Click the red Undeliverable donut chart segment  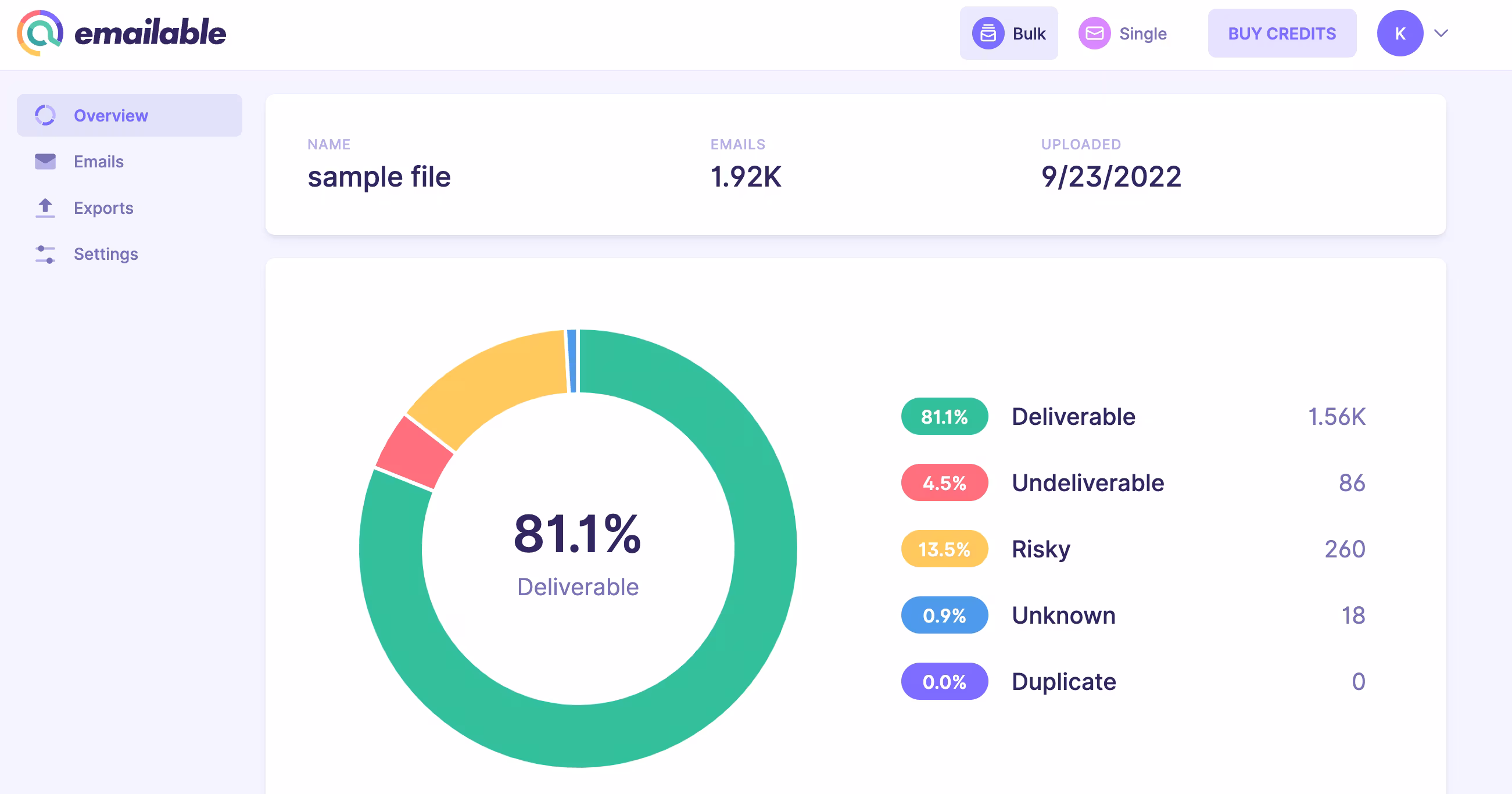pos(414,453)
